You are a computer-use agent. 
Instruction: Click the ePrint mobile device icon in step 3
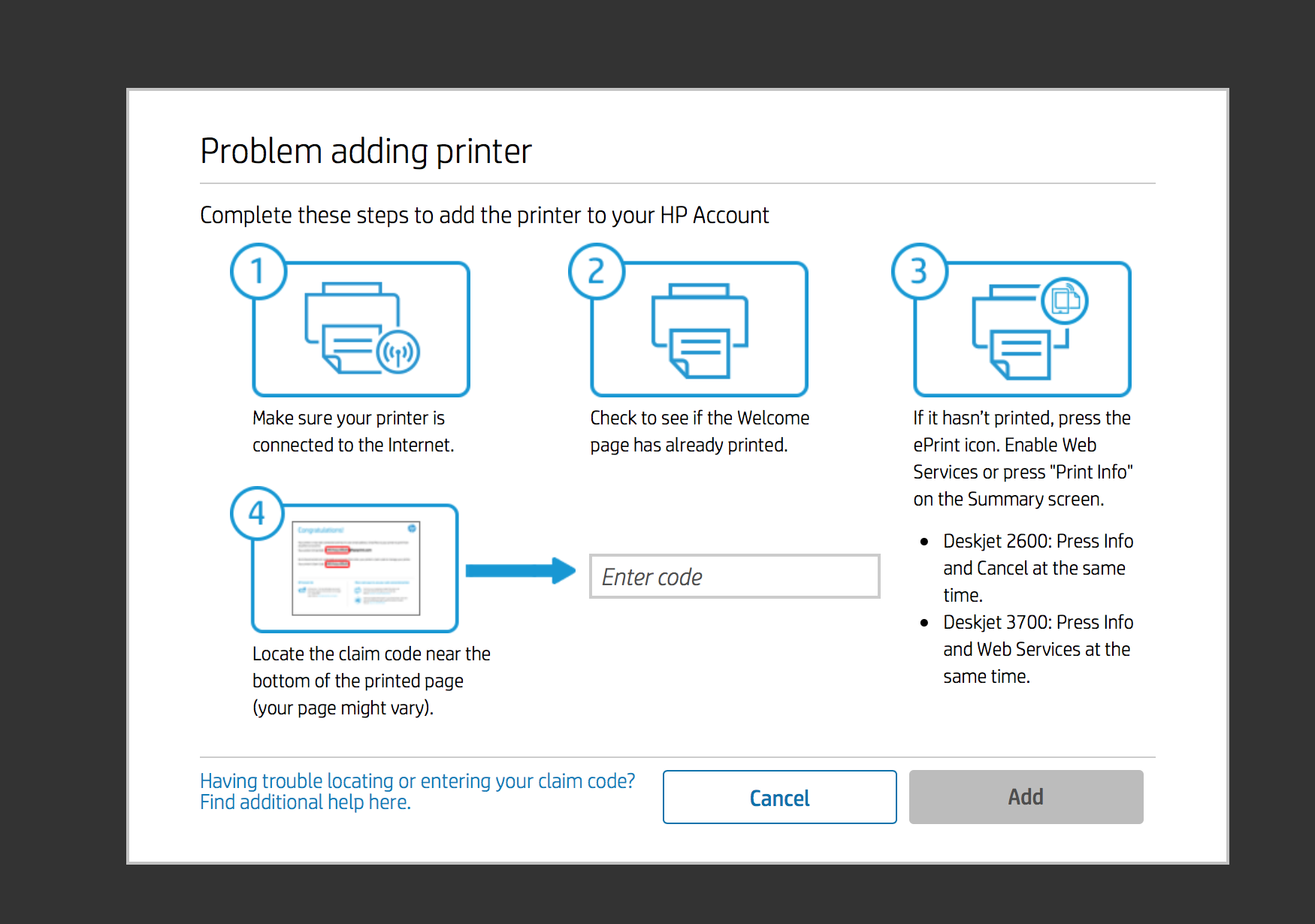click(1067, 301)
